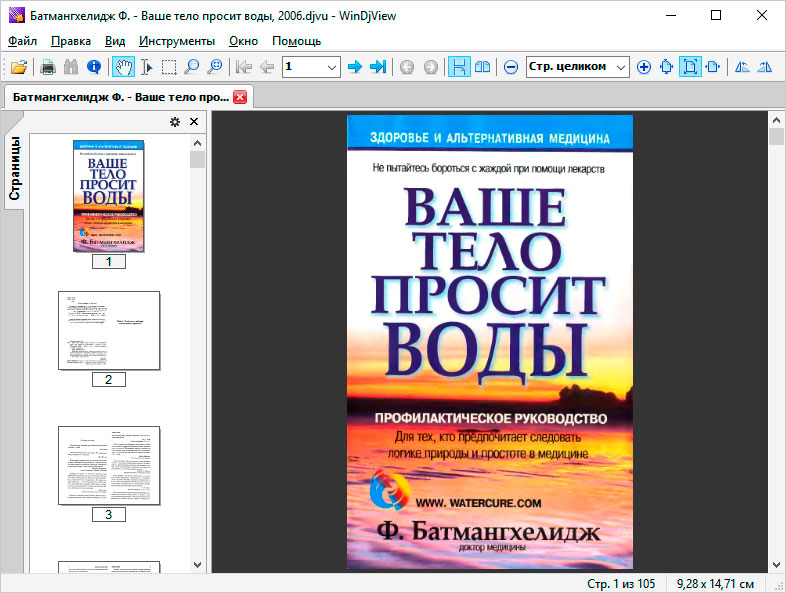
Task: Select the text selection cursor tool
Action: (x=146, y=67)
